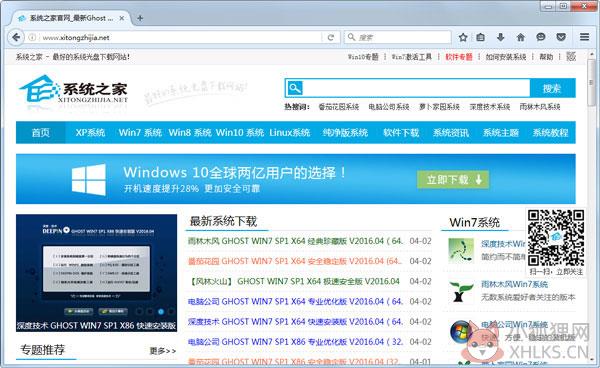The height and width of the screenshot is (368, 600).
Task: Open the Linux系统 navigation item
Action: [290, 133]
